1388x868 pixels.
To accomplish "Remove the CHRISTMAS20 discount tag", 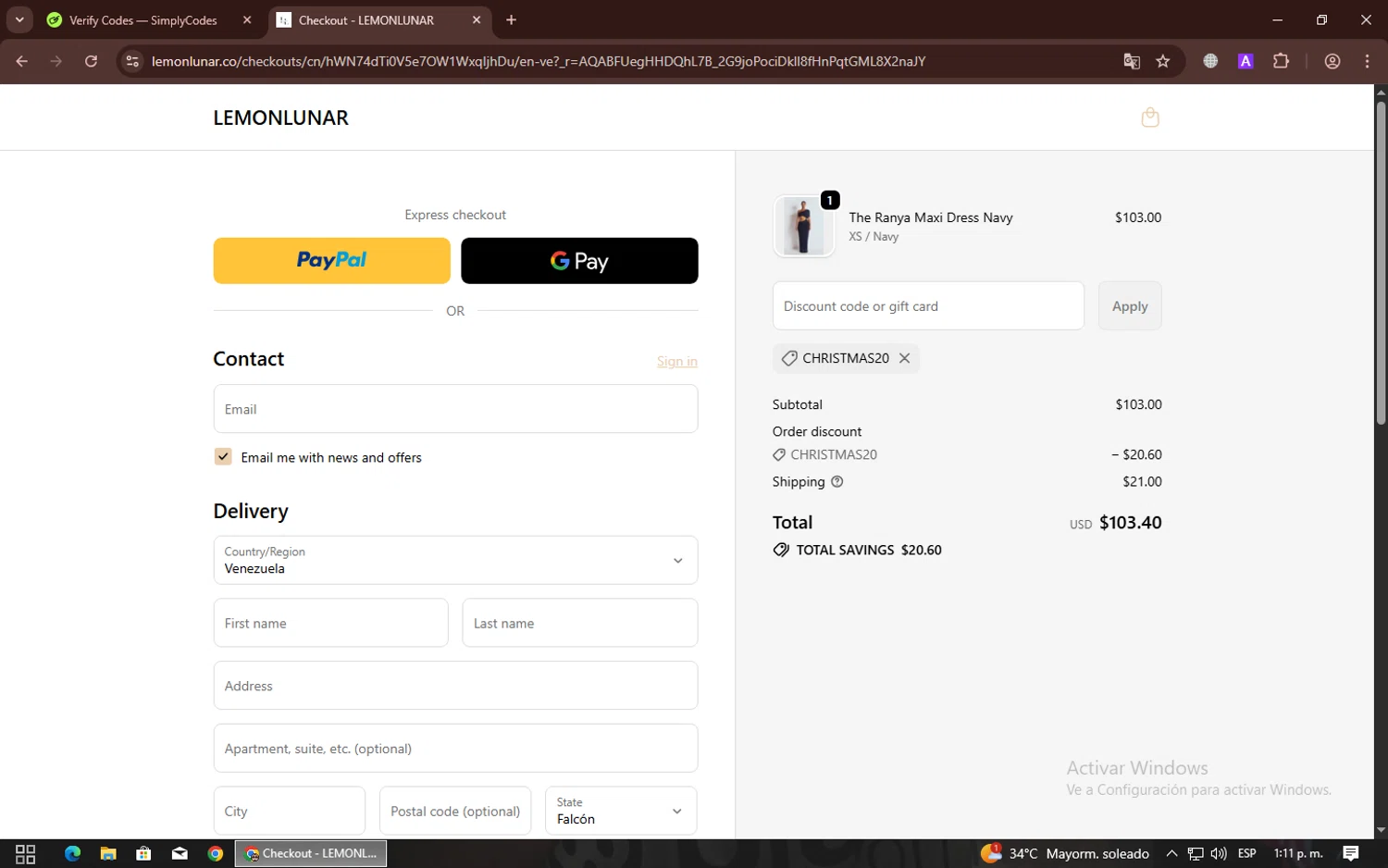I will (904, 358).
